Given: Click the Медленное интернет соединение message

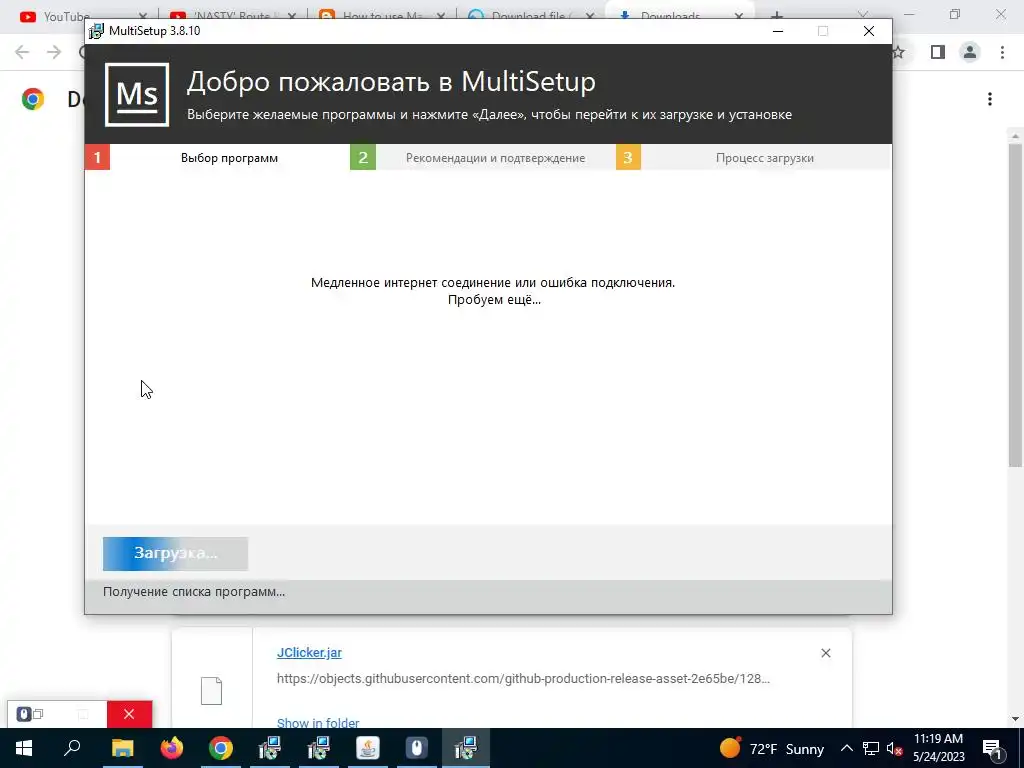Looking at the screenshot, I should [x=493, y=291].
